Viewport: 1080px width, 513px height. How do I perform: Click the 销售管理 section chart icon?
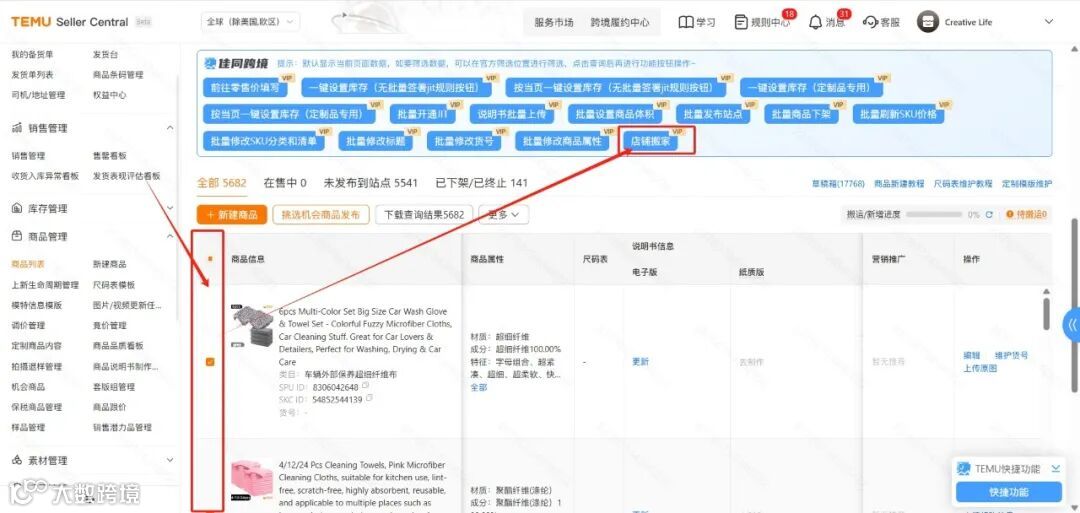pyautogui.click(x=17, y=128)
